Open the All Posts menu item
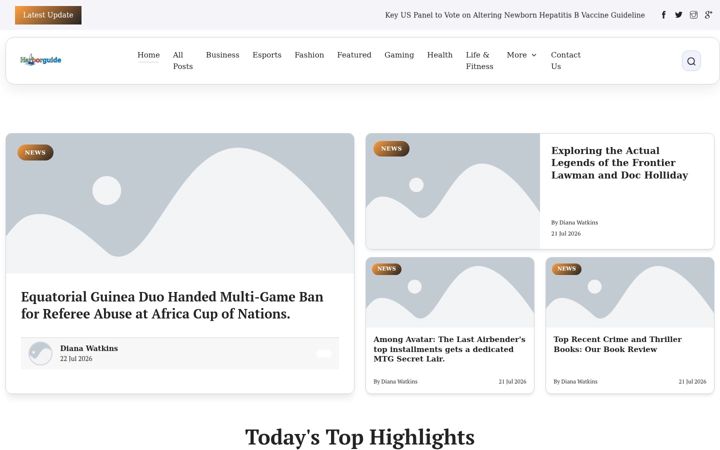This screenshot has height=450, width=720. [183, 61]
